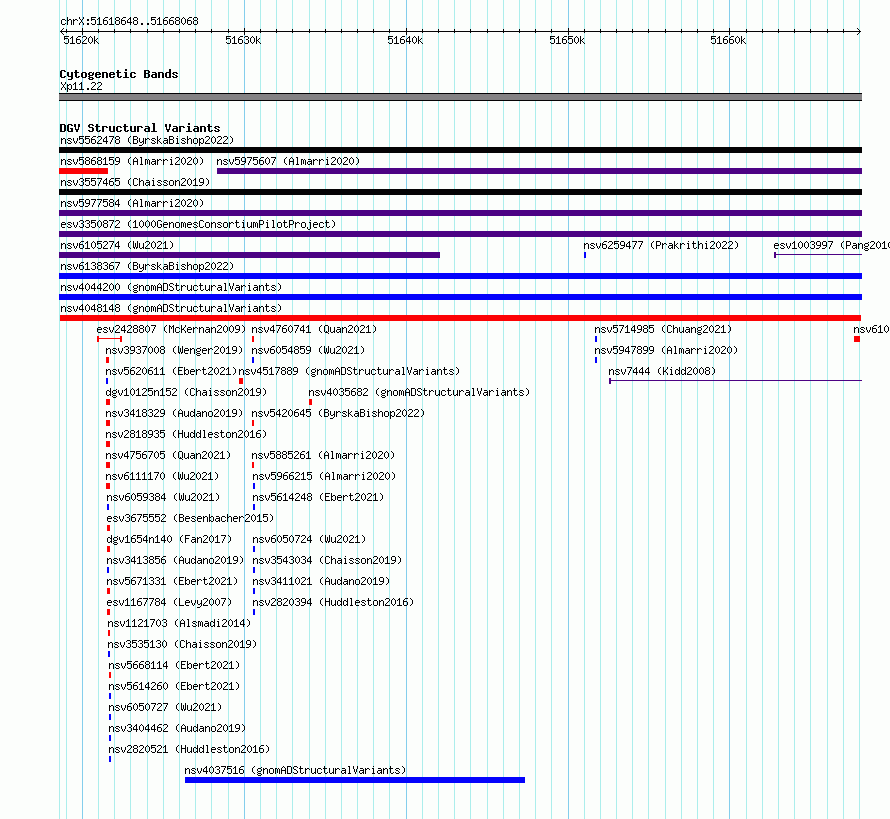Open the esv1003997 (Pang2010) label

pos(832,245)
